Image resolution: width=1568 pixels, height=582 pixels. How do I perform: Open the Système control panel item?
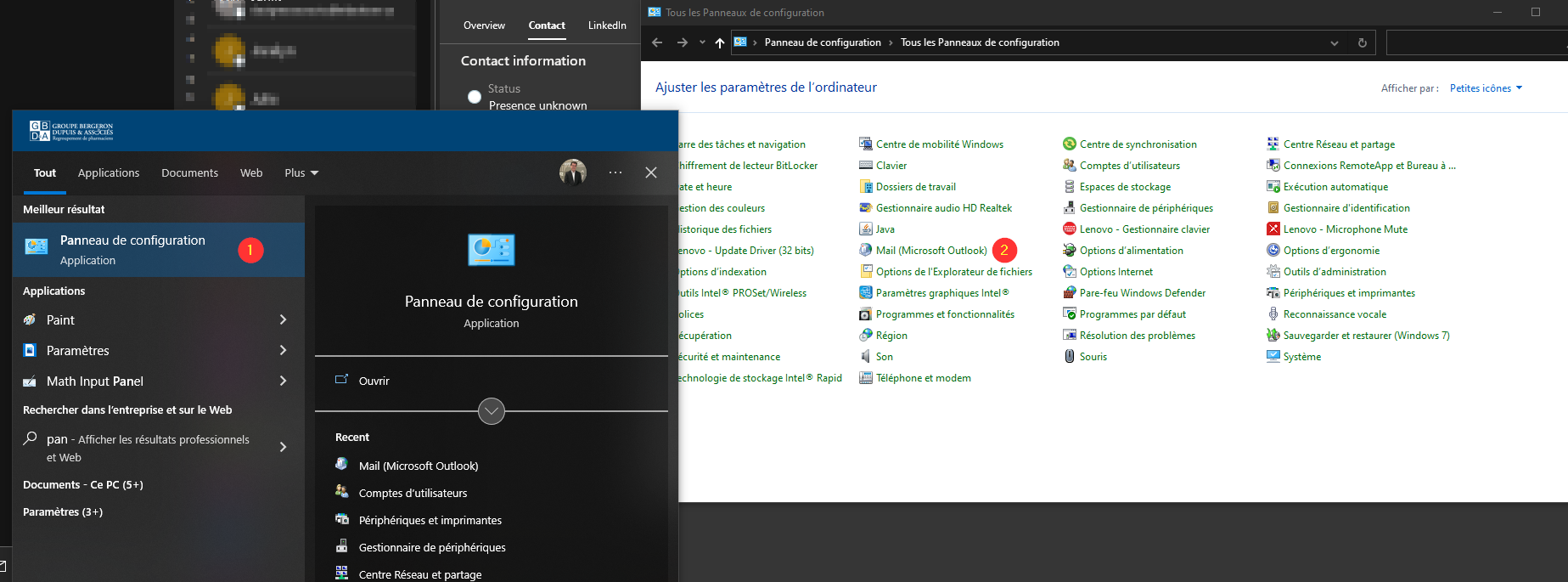[1294, 357]
